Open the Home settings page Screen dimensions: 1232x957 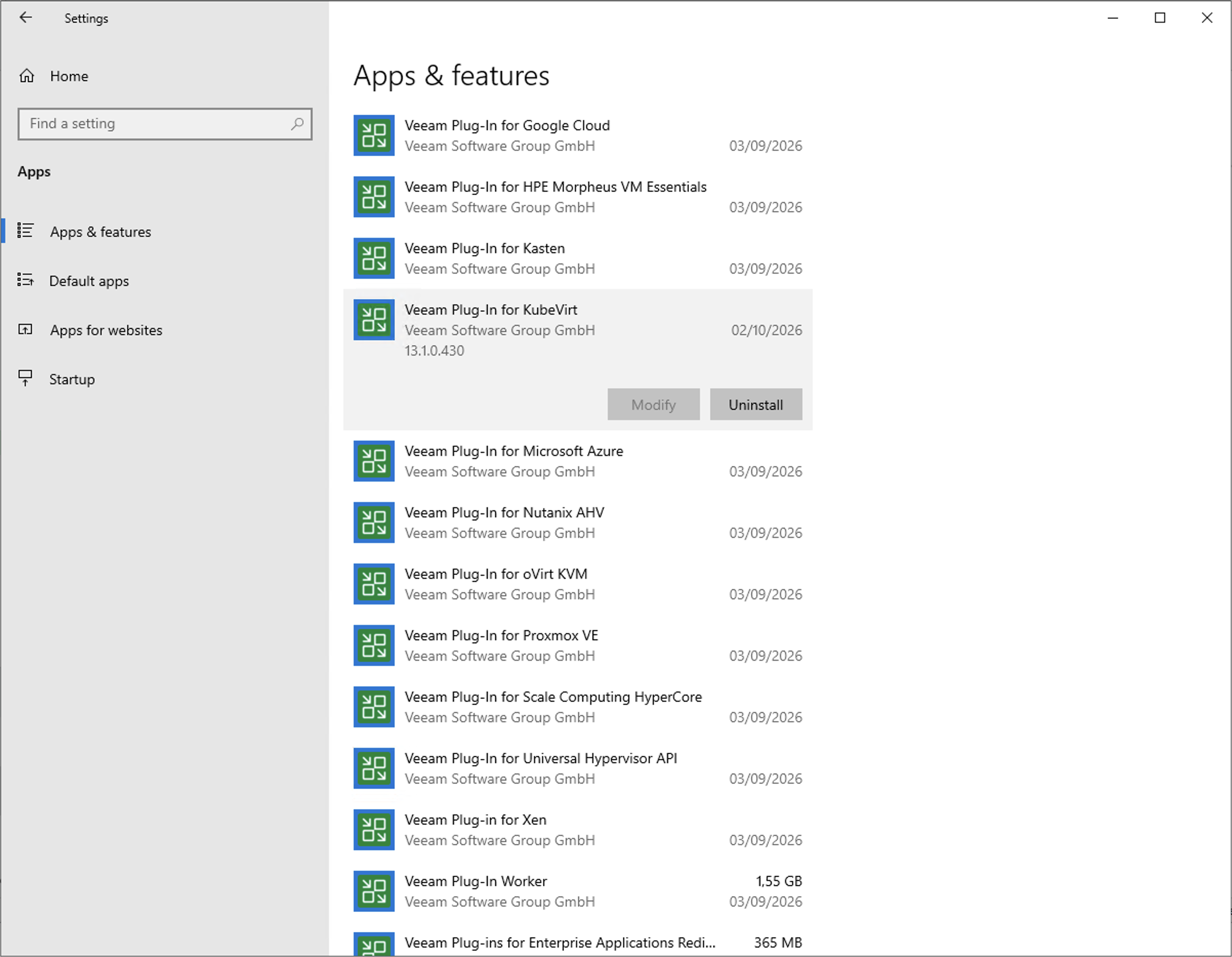(164, 76)
